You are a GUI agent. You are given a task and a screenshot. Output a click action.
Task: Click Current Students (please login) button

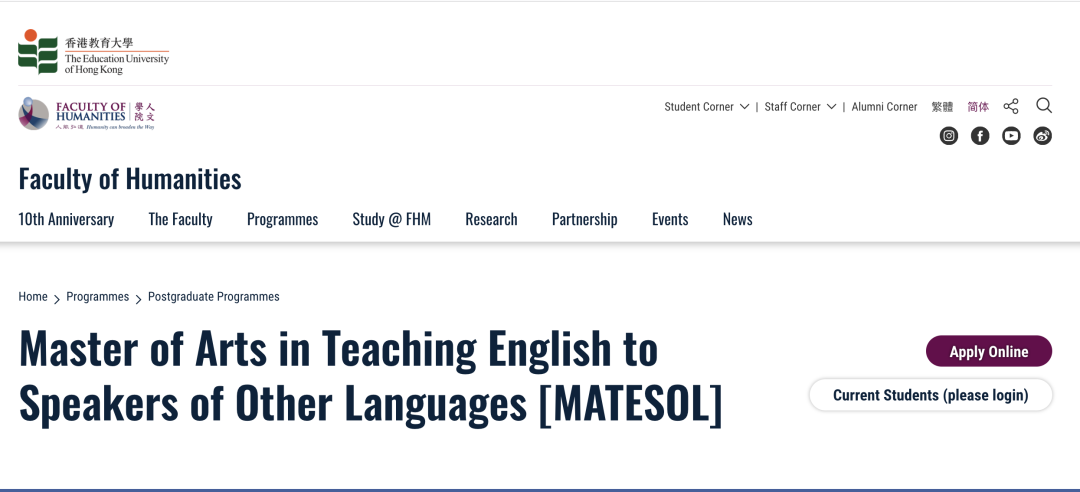tap(930, 395)
